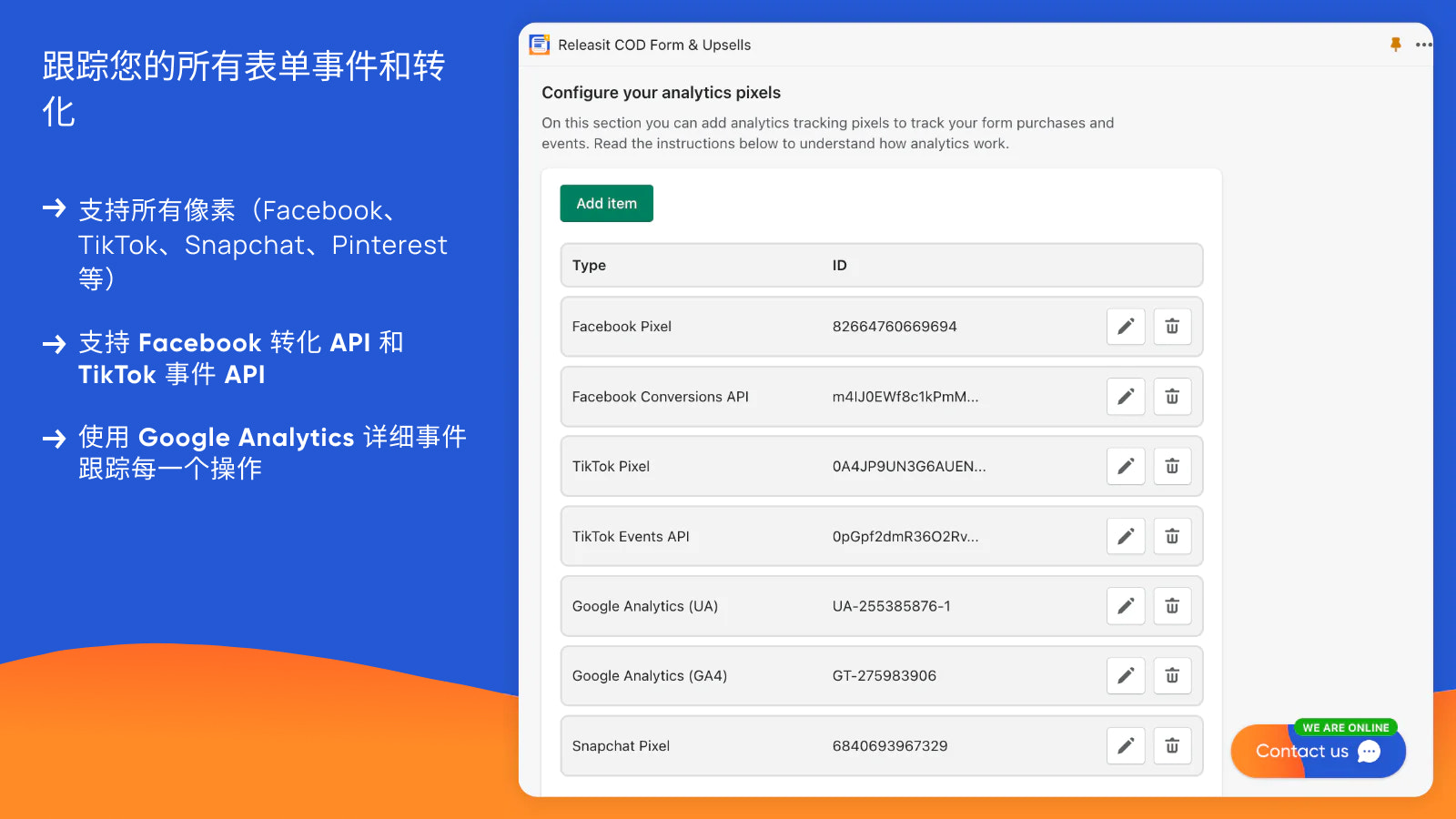
Task: Select the ID value 0A4JP9UN3G6AUEN...
Action: 909,467
